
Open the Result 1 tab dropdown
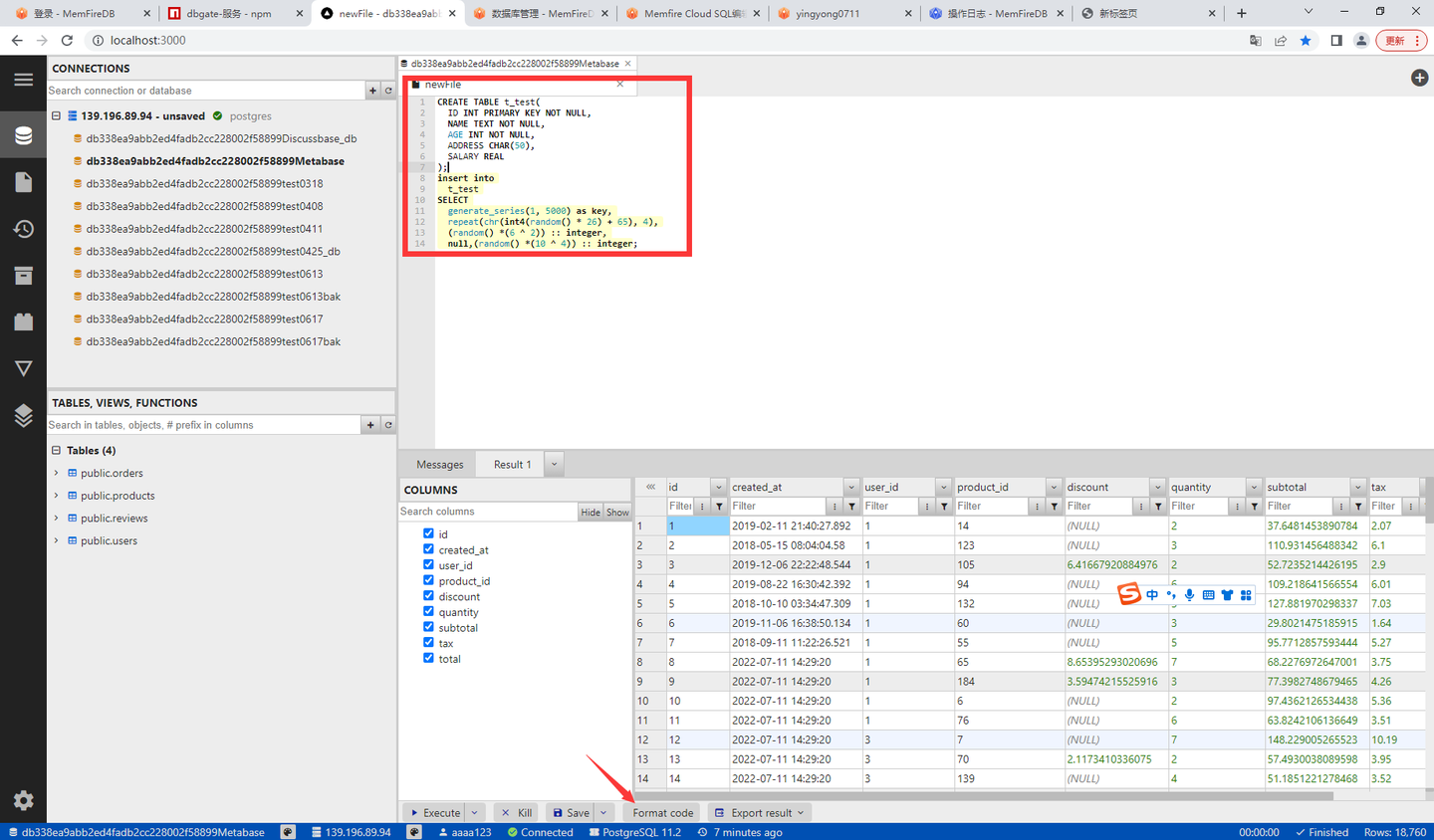point(555,464)
